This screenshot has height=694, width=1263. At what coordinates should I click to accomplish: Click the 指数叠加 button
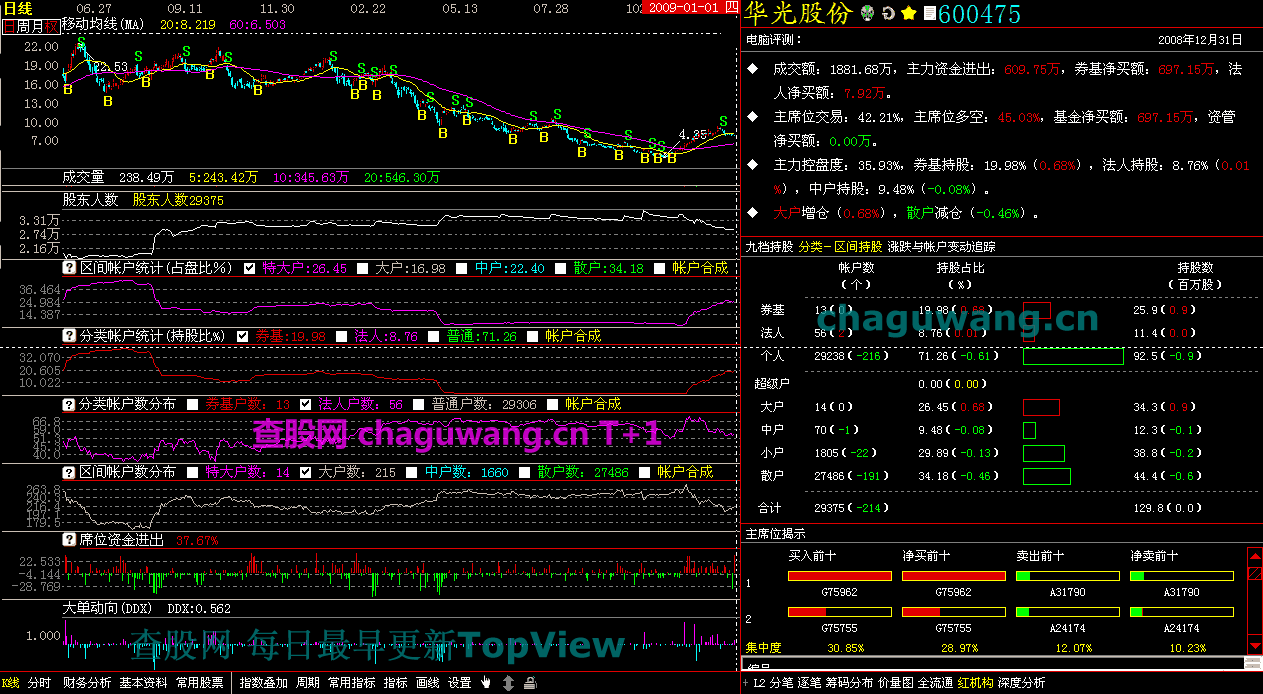[264, 683]
